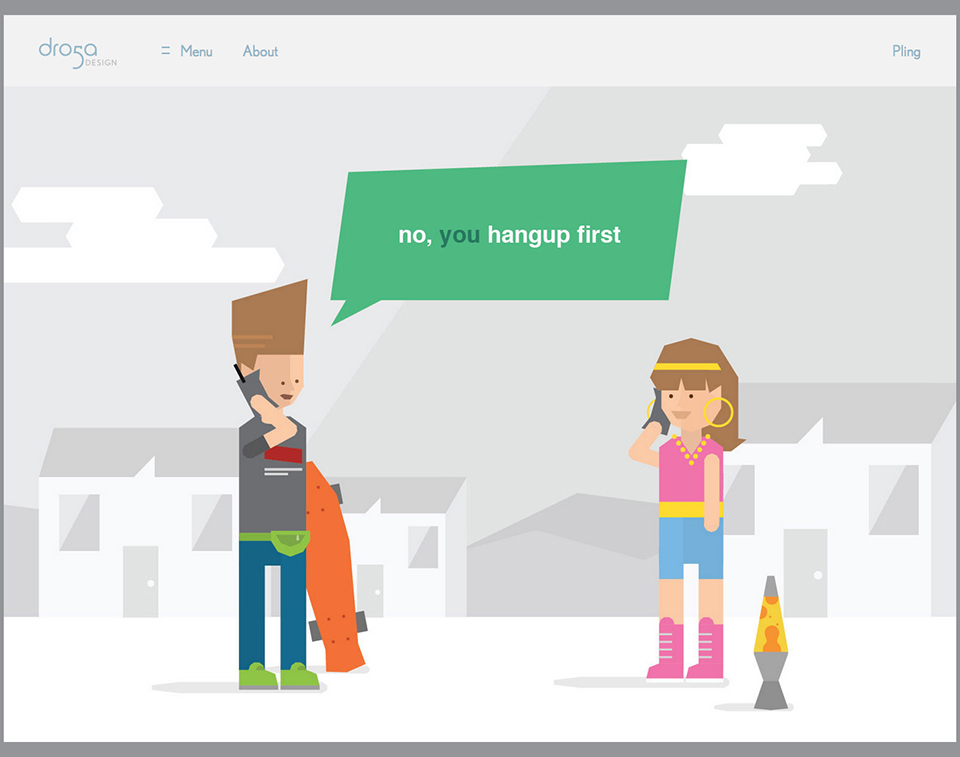Click the dro5a Design logo
The width and height of the screenshot is (960, 757).
click(x=78, y=53)
